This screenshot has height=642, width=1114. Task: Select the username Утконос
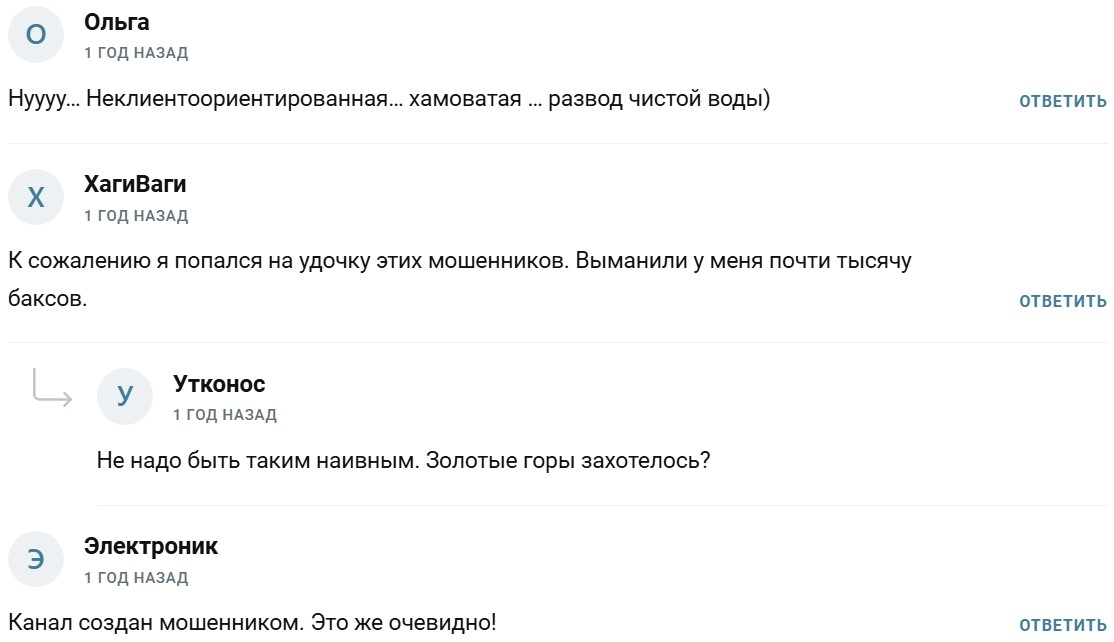click(x=219, y=384)
